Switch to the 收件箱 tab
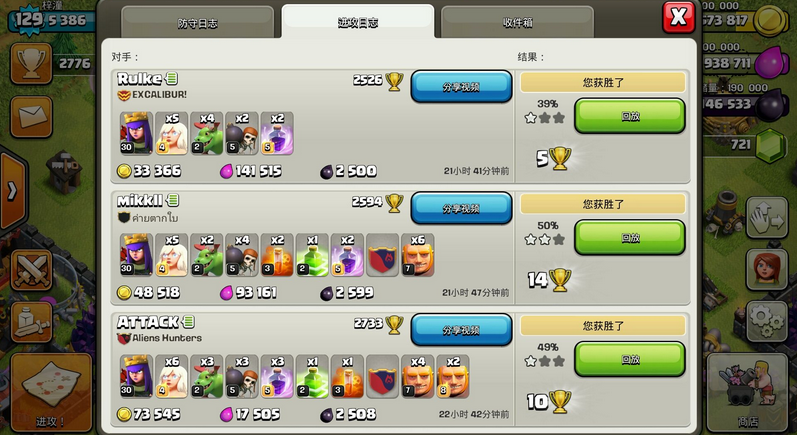Screen dimensions: 797x435 click(517, 22)
